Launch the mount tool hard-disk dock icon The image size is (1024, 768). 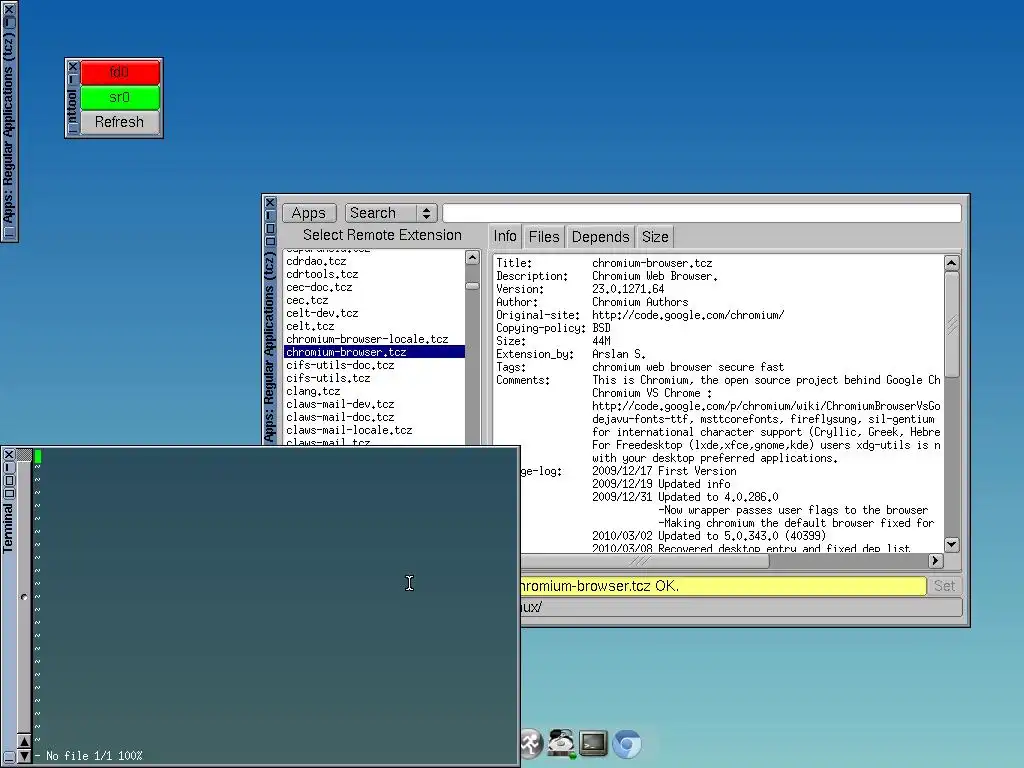tap(561, 743)
